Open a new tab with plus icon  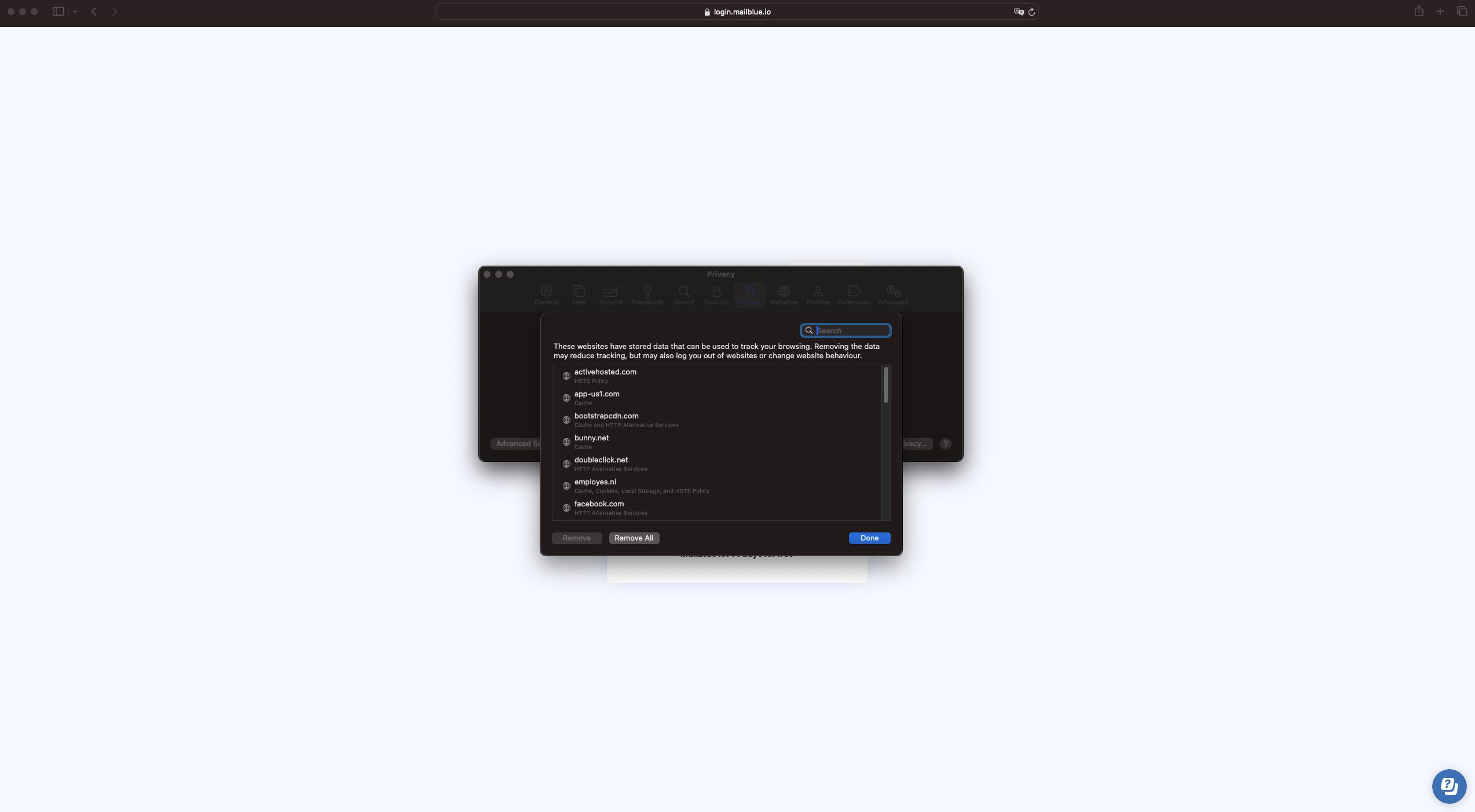(1440, 12)
